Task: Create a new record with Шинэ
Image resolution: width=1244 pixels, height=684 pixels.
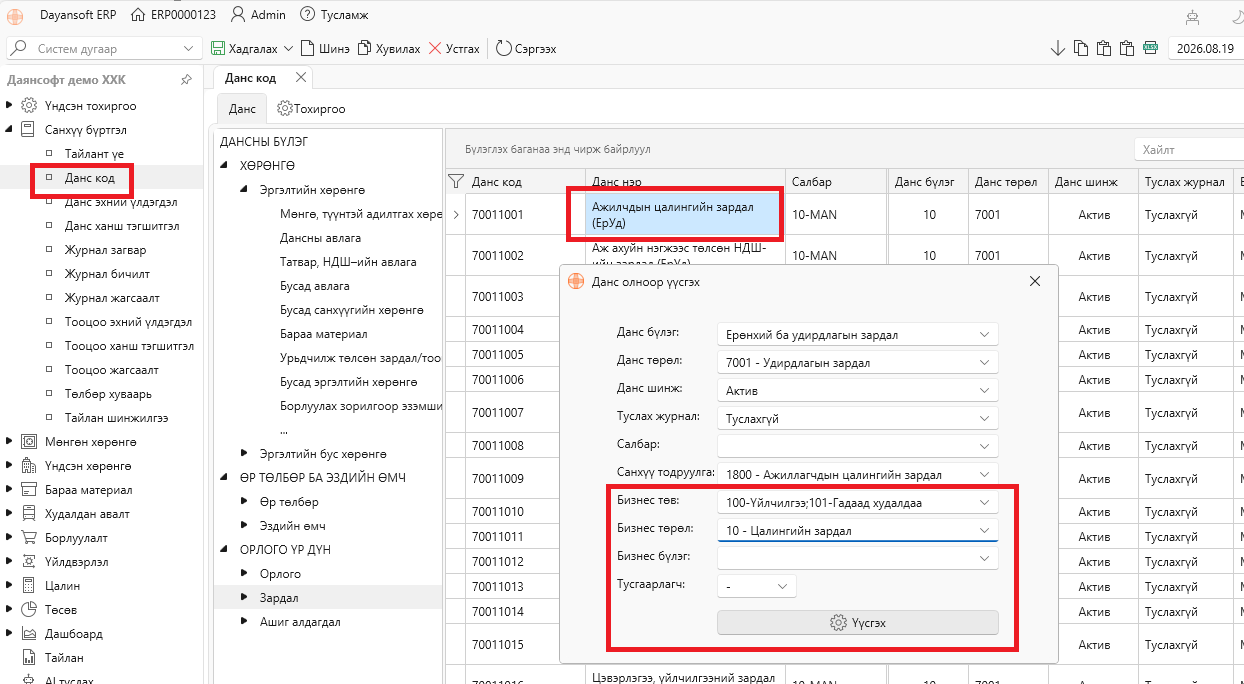Action: (324, 48)
